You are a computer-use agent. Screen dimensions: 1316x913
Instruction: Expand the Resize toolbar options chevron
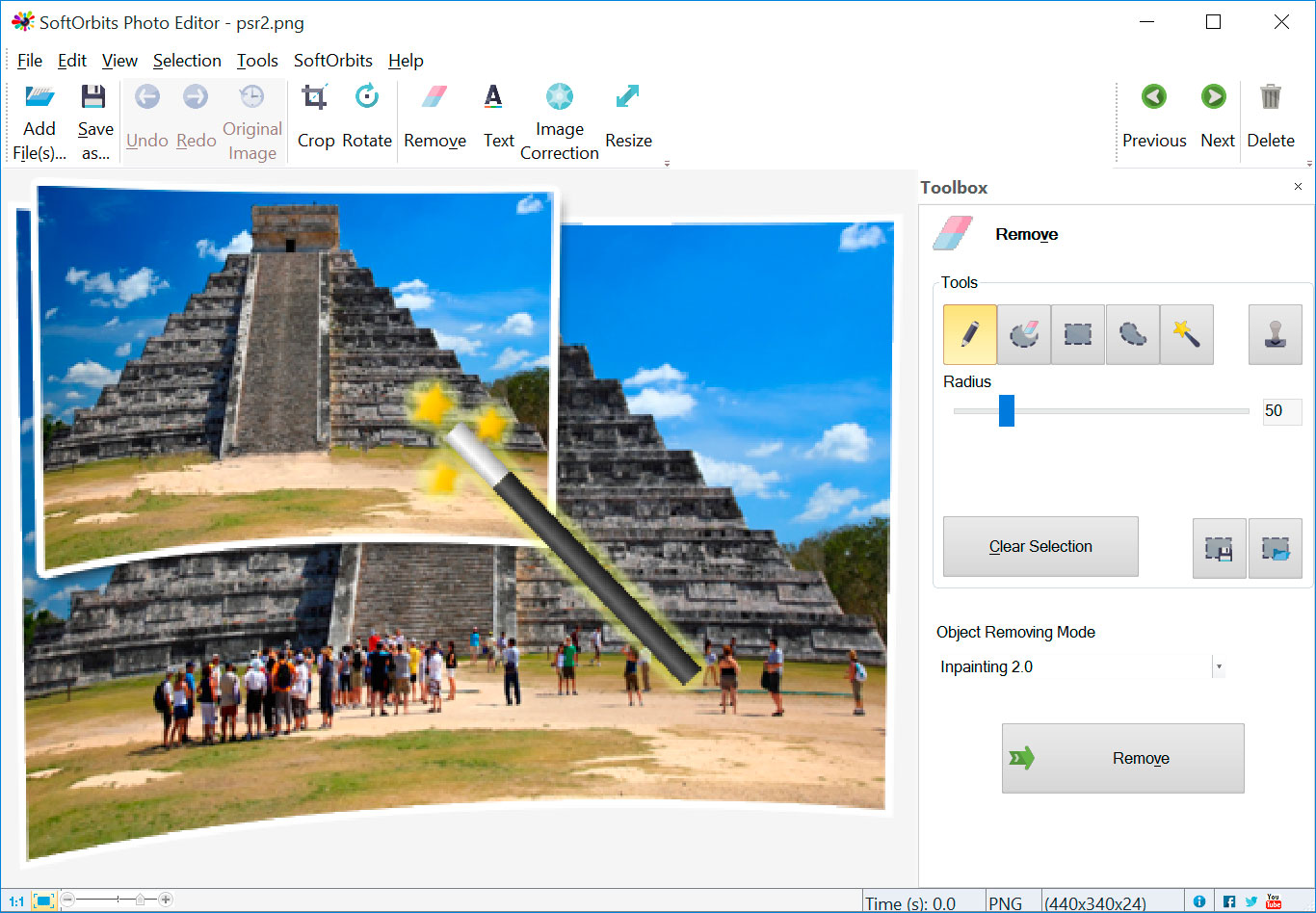click(x=667, y=164)
